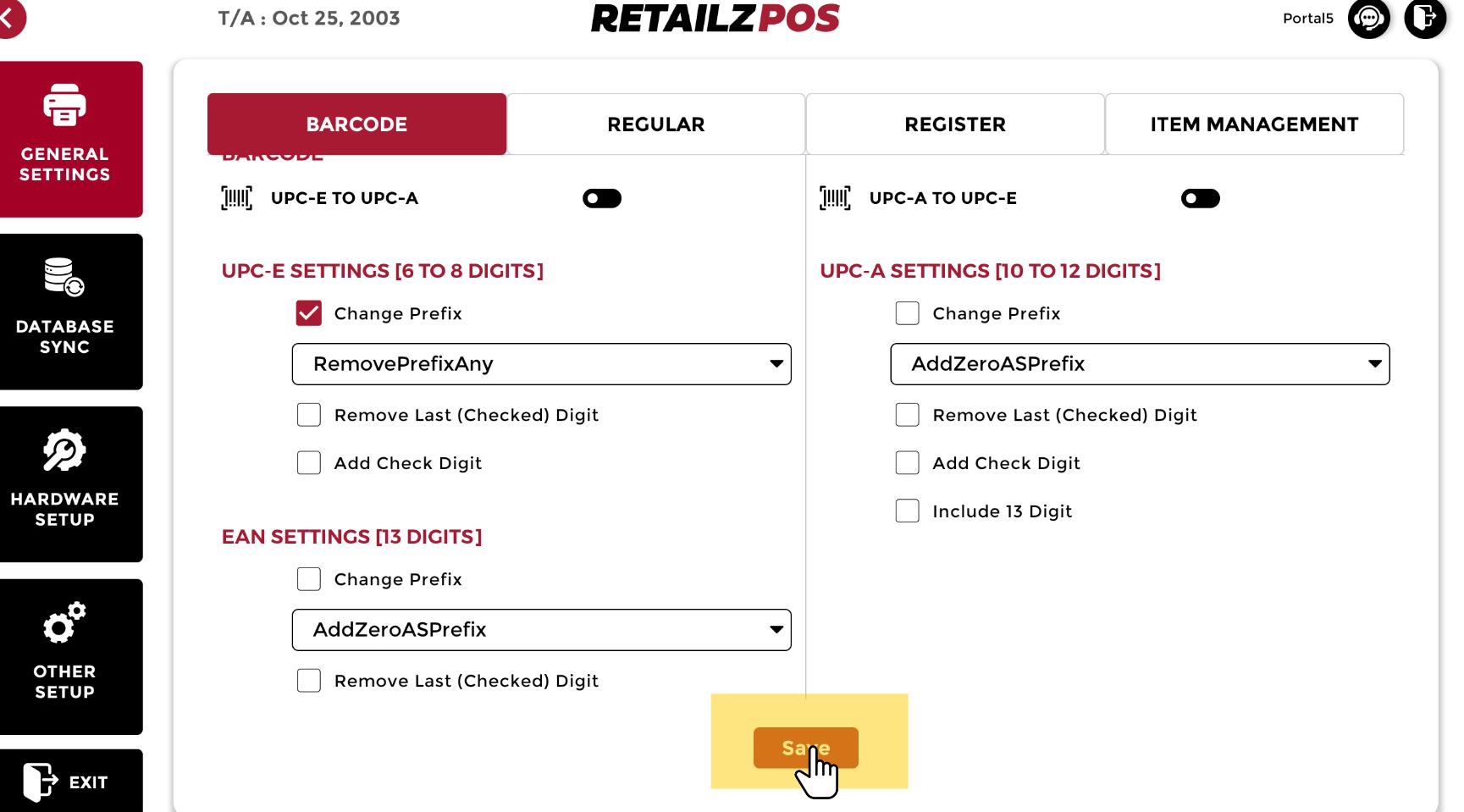
Task: Open the Regular tab
Action: [655, 124]
